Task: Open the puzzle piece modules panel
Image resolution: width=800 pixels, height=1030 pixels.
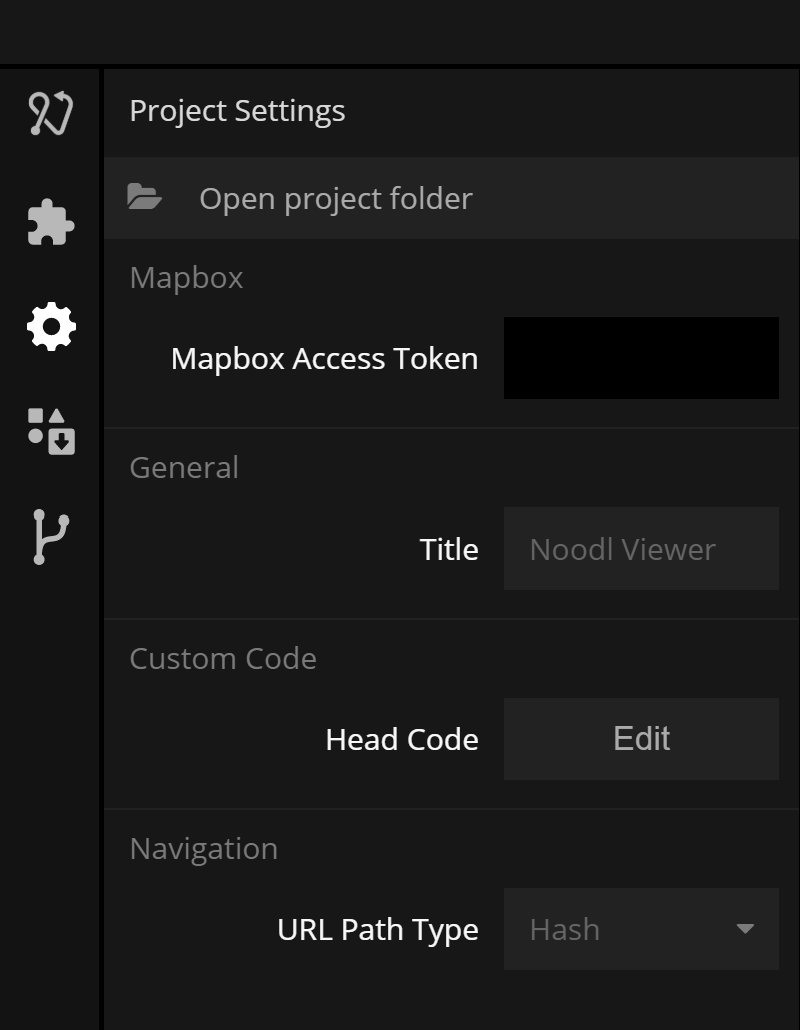Action: [51, 223]
